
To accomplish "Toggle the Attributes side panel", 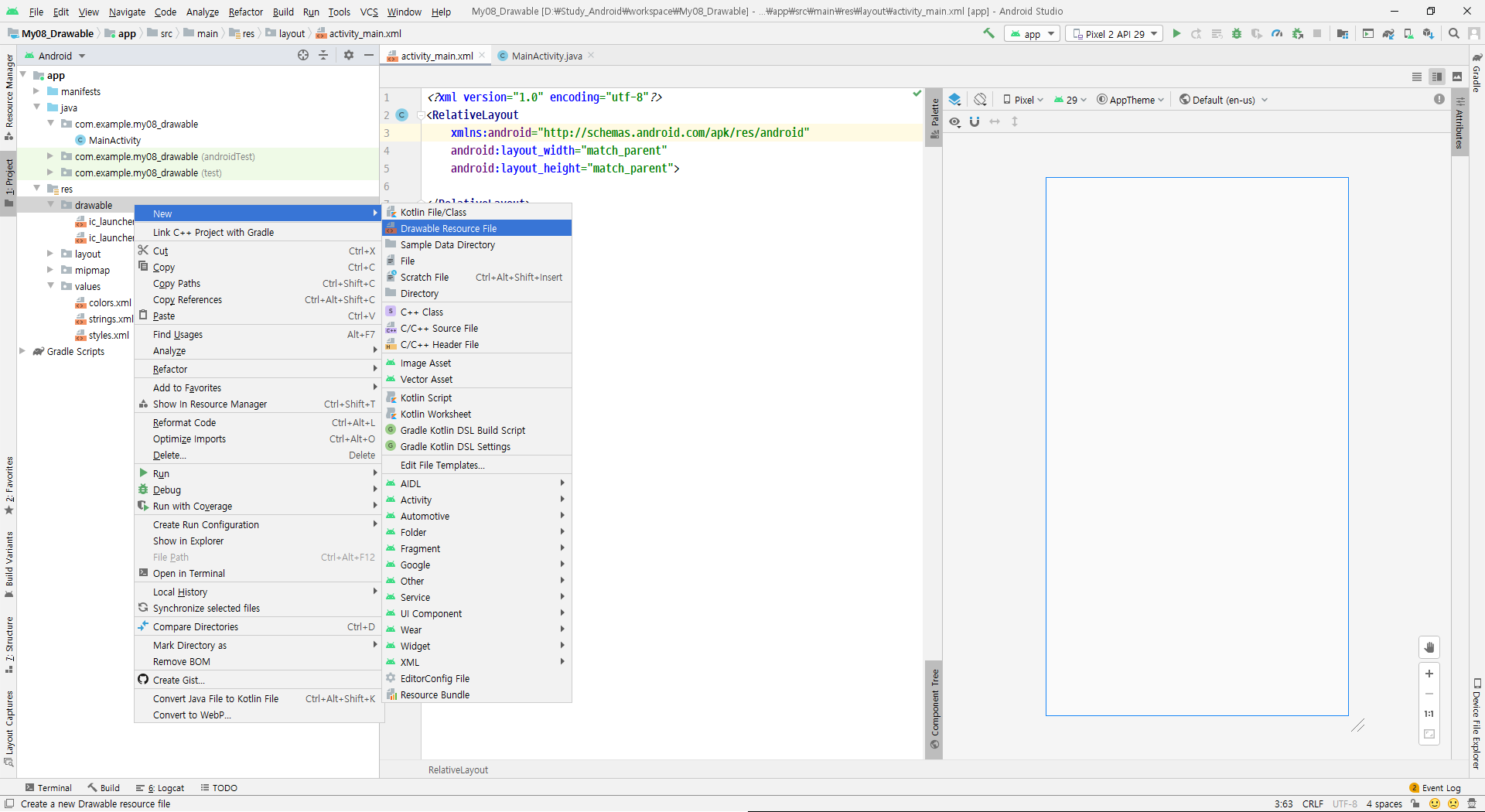I will (x=1459, y=123).
